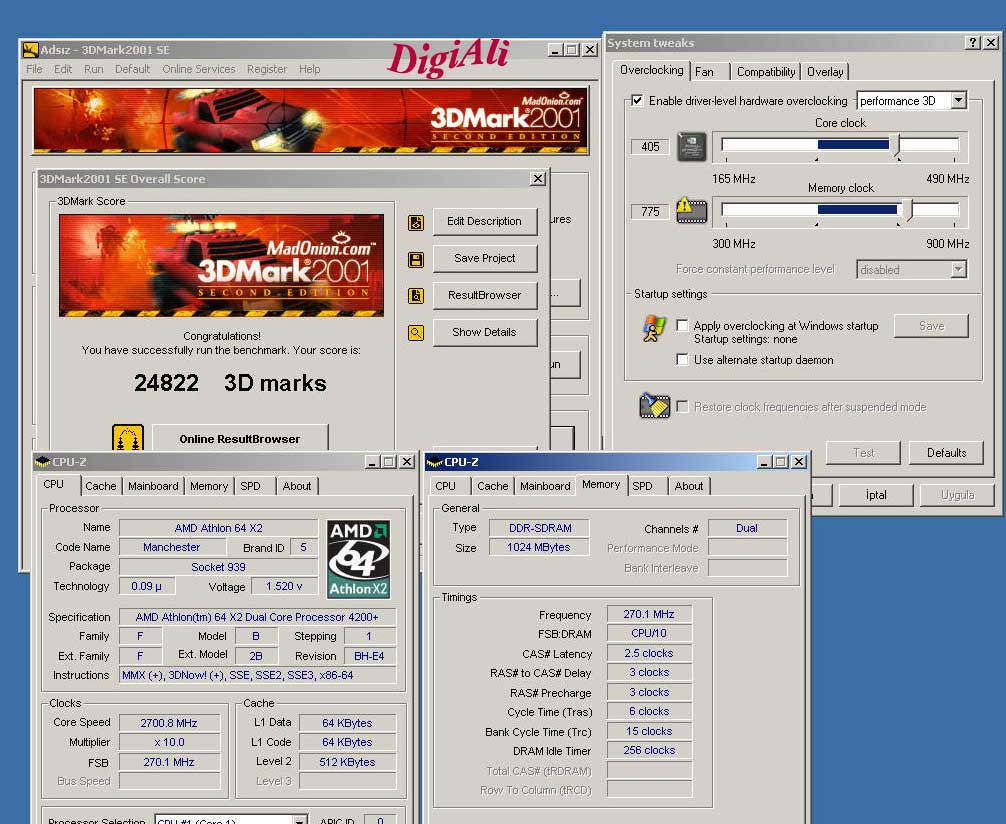1006x824 pixels.
Task: Open the File menu in 3DMark2001
Action: pos(34,69)
